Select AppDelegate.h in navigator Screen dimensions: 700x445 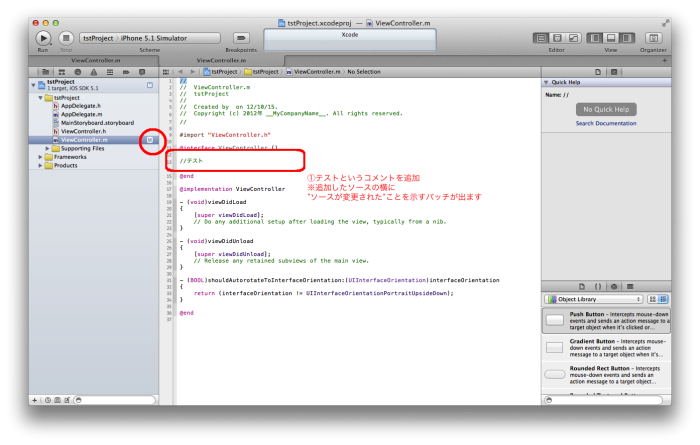click(x=94, y=106)
